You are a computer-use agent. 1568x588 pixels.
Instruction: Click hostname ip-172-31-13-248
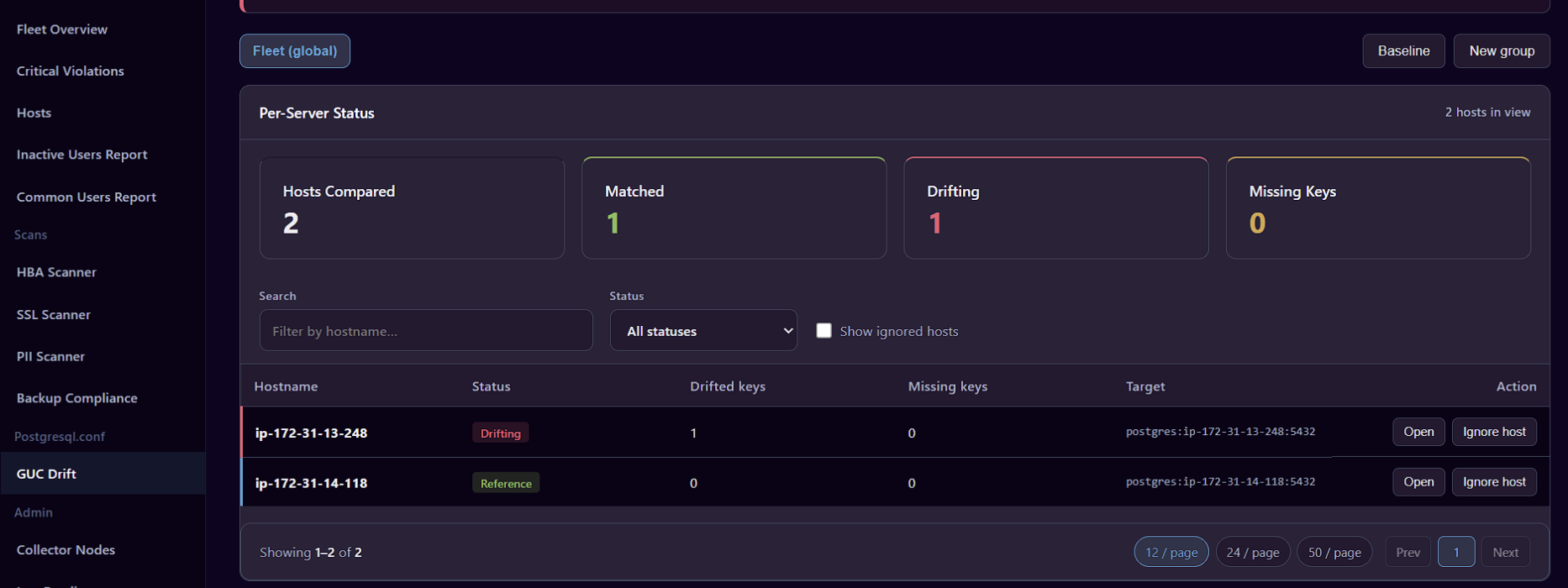[311, 433]
